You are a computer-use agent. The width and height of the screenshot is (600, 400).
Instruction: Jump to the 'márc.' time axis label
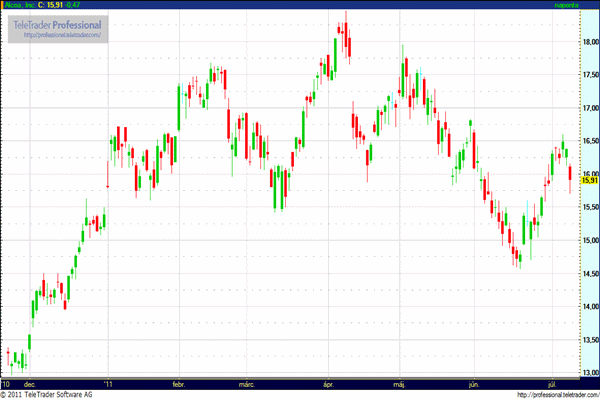[x=248, y=383]
